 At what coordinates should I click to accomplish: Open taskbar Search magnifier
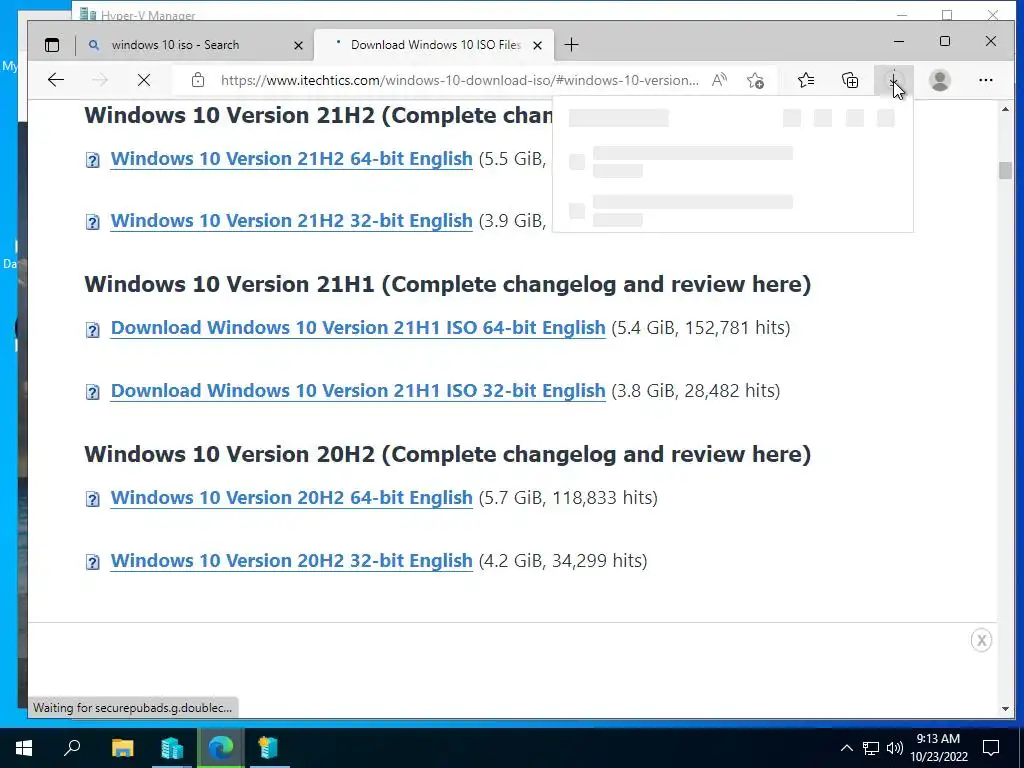coord(72,748)
